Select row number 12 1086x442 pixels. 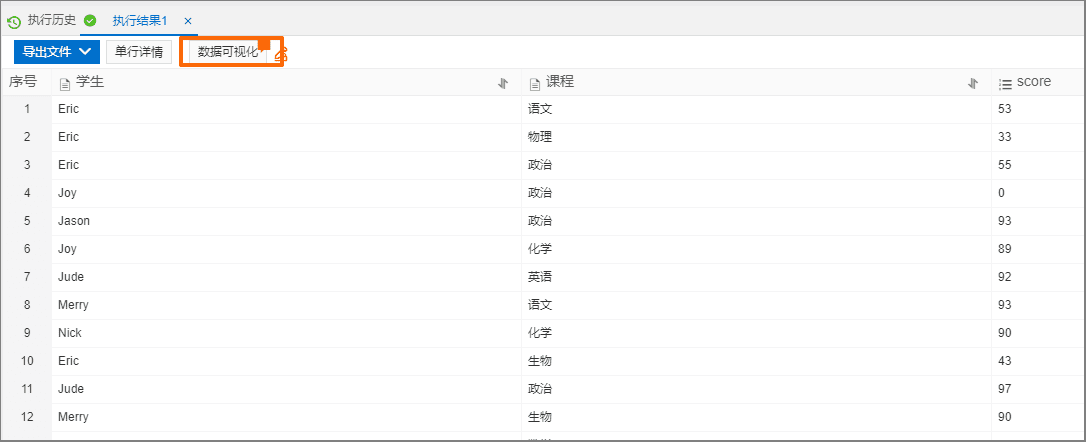pyautogui.click(x=27, y=417)
